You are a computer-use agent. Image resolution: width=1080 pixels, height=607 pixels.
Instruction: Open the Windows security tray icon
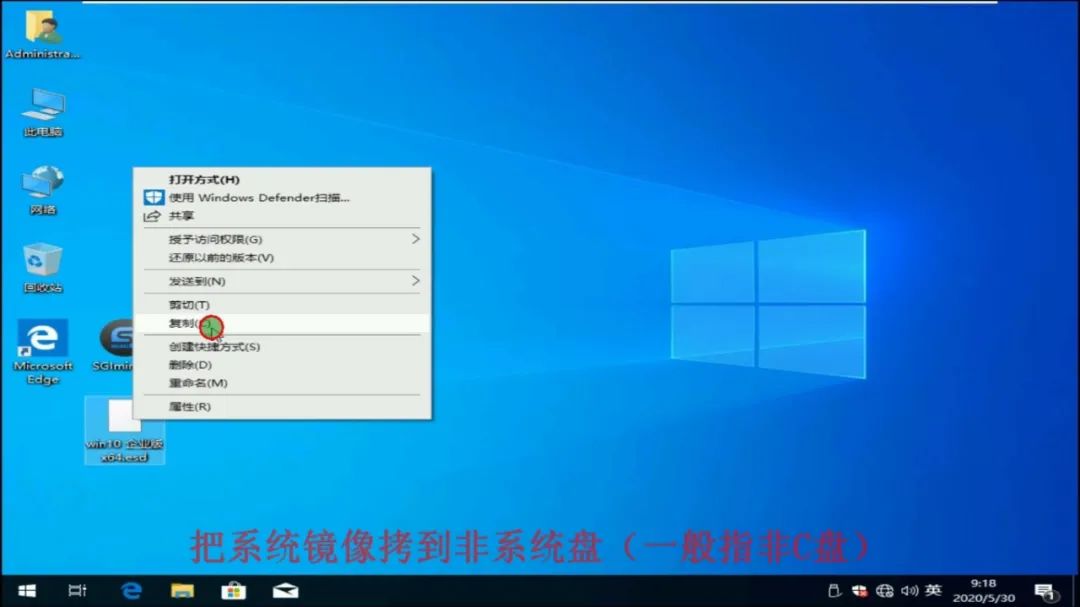point(860,591)
